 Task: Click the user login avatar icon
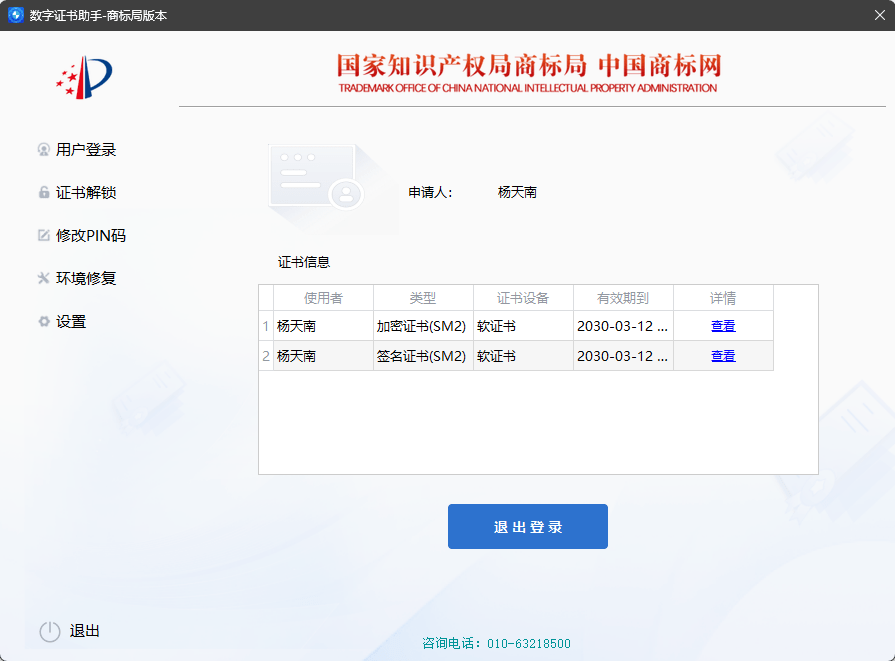click(x=43, y=150)
